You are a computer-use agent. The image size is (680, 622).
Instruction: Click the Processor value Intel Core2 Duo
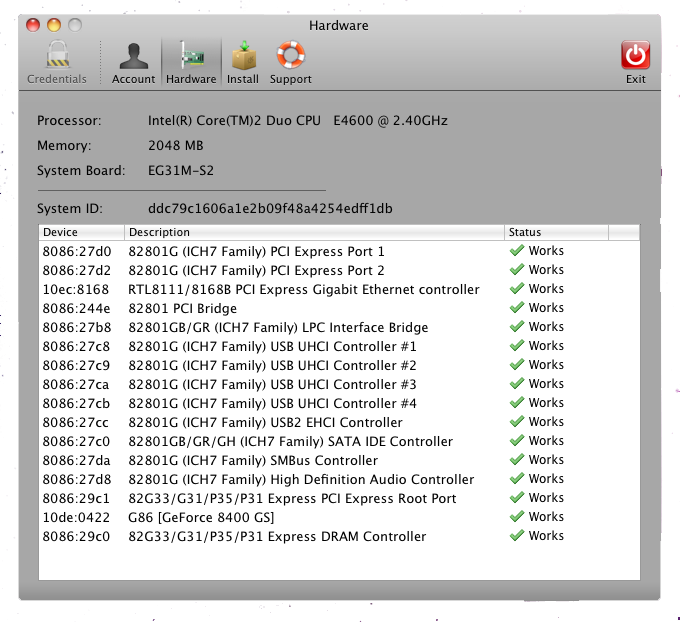tap(298, 121)
